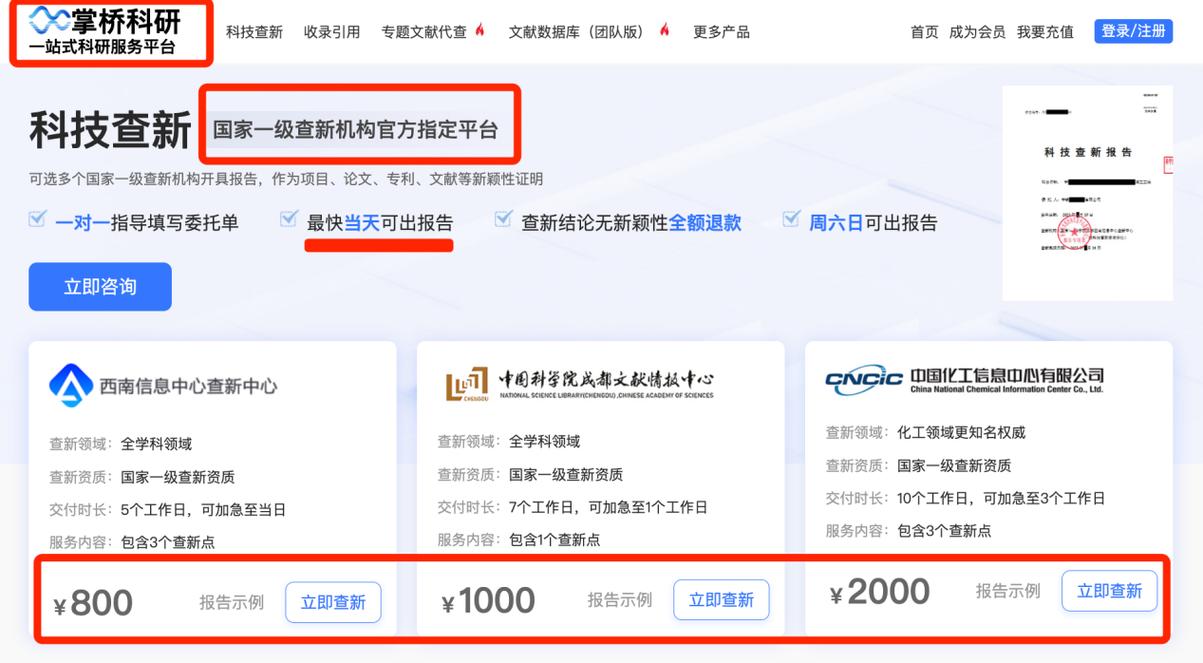This screenshot has width=1203, height=663.
Task: Open the 科技查新 menu item
Action: point(254,32)
